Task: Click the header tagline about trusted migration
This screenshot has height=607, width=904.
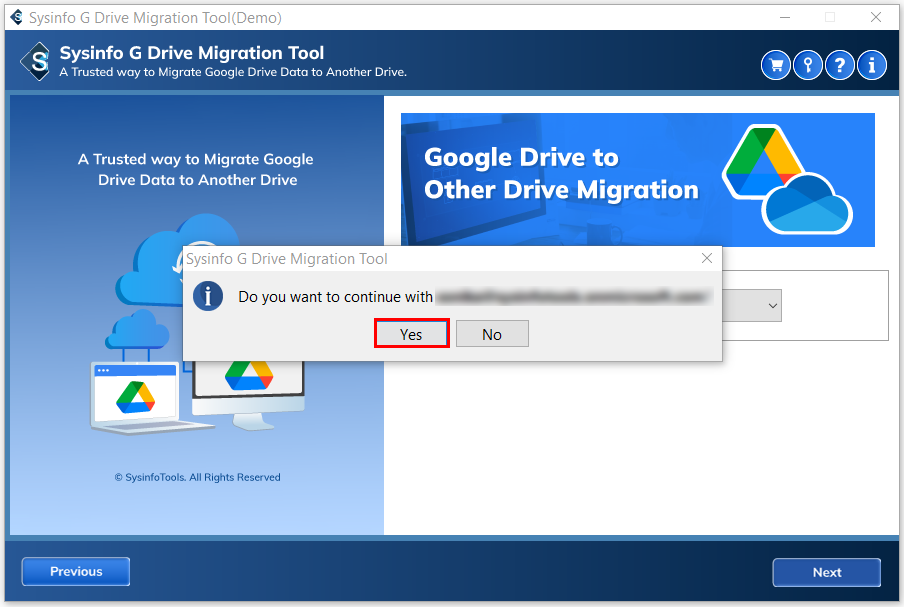Action: coord(233,72)
